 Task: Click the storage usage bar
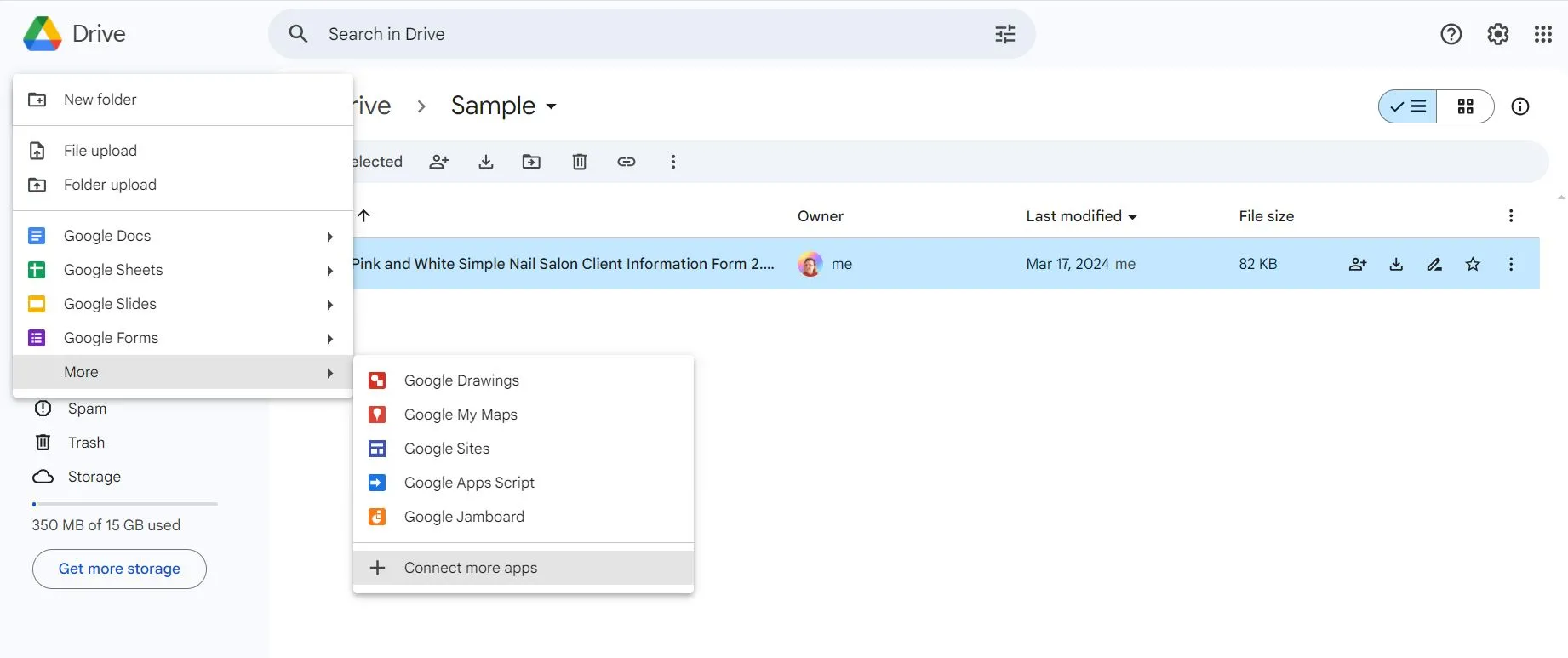pyautogui.click(x=125, y=504)
